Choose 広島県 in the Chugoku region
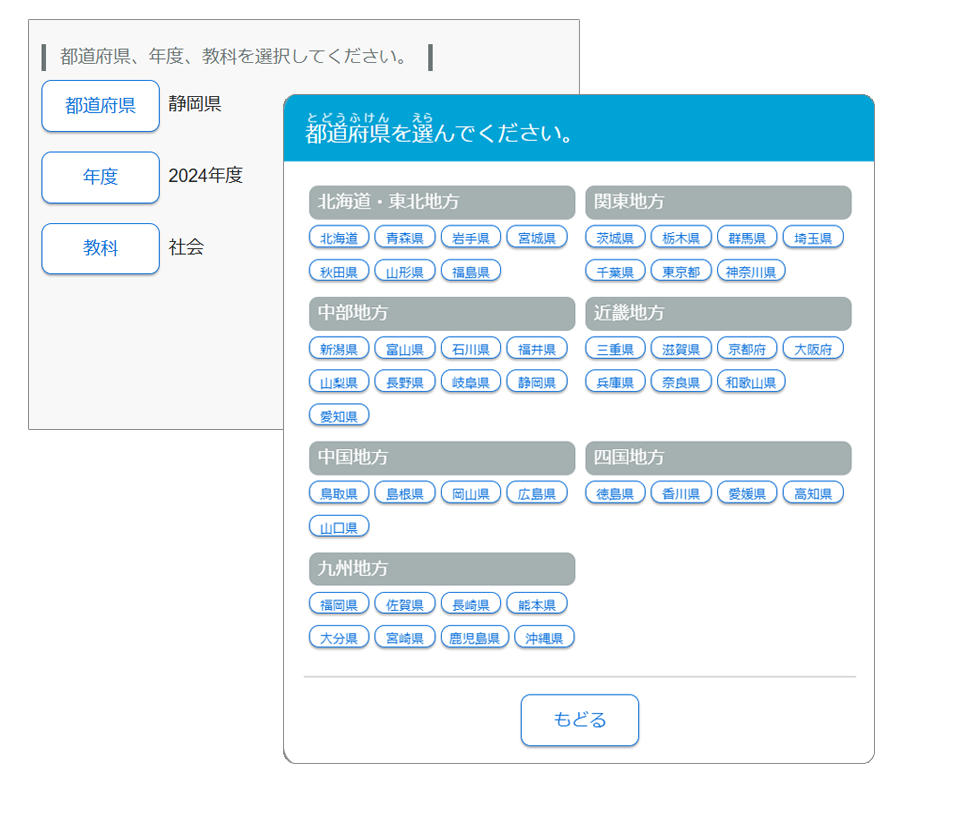Screen dimensions: 972x817 (x=537, y=492)
